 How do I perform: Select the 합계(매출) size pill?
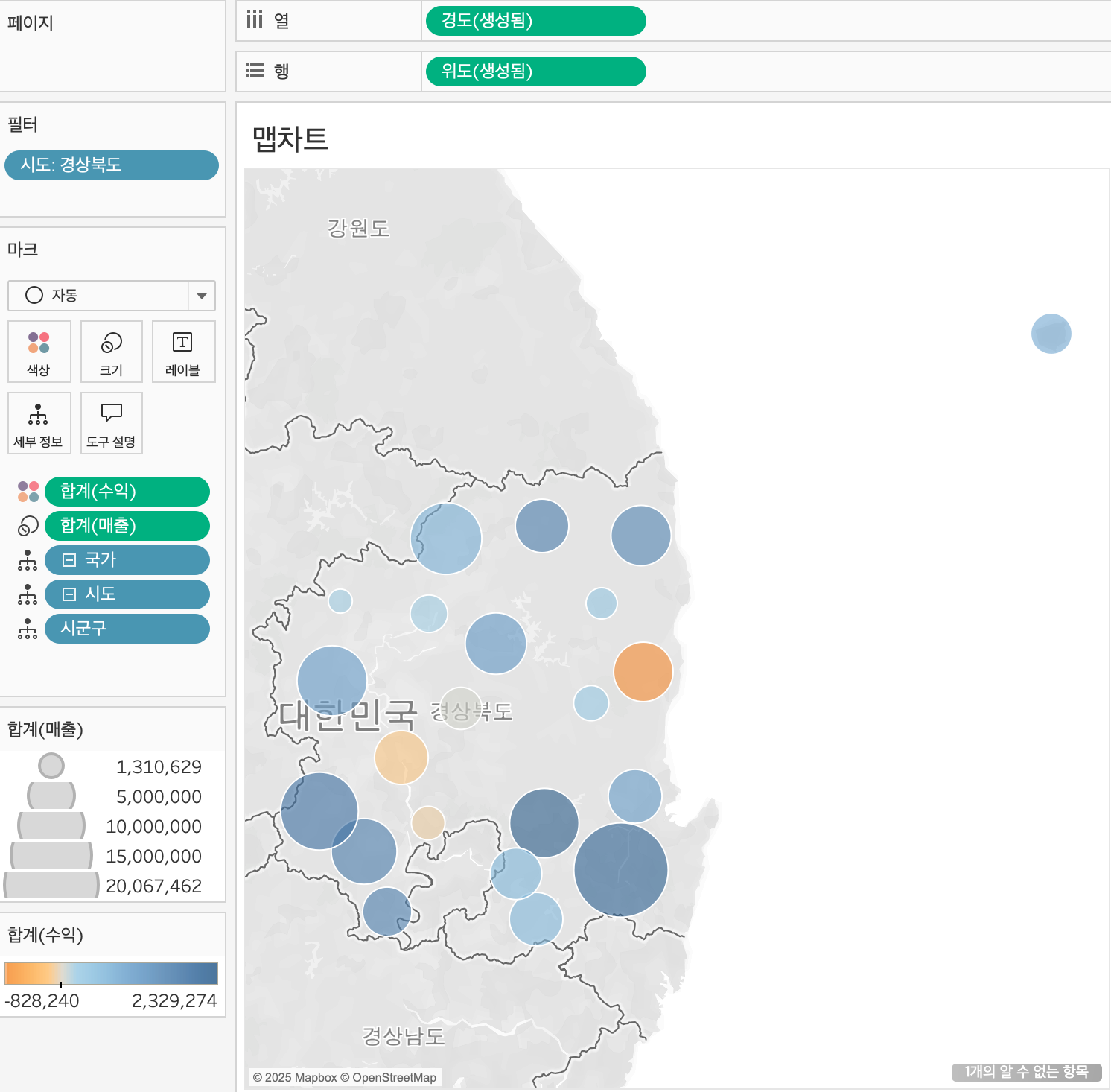click(x=127, y=526)
